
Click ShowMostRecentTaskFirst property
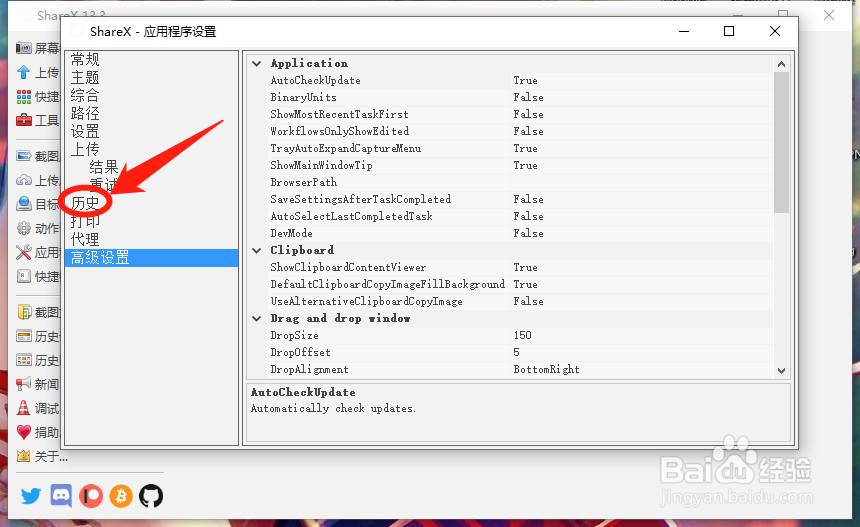point(340,115)
